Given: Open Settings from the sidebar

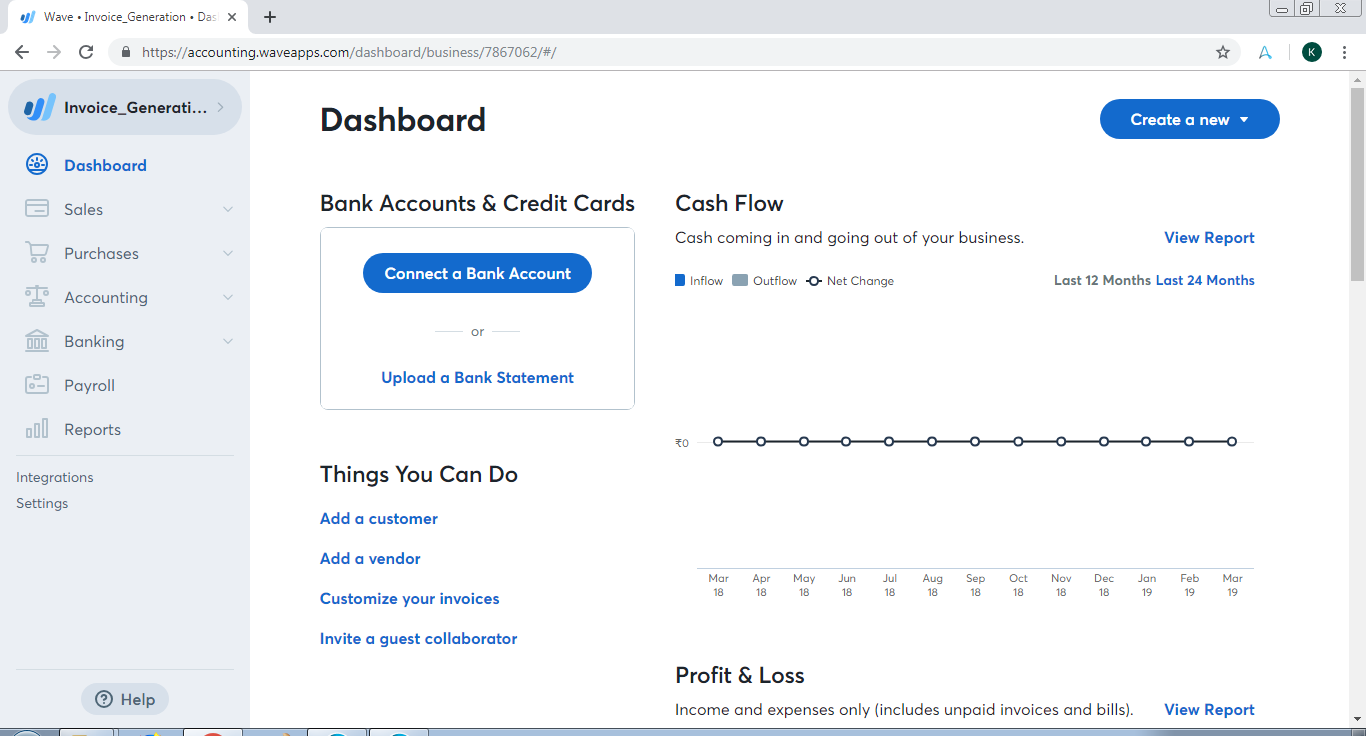Looking at the screenshot, I should tap(42, 503).
